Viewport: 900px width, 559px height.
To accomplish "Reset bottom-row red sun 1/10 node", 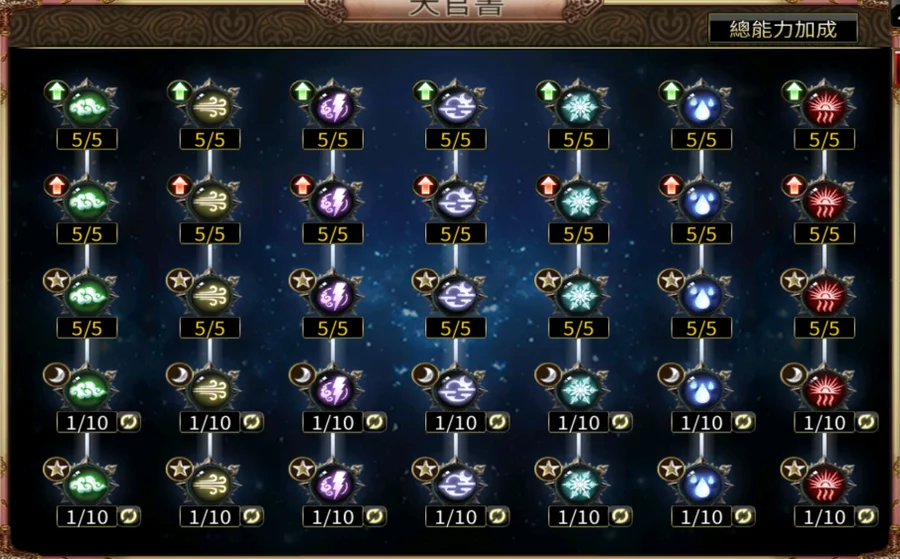I will pyautogui.click(x=866, y=517).
